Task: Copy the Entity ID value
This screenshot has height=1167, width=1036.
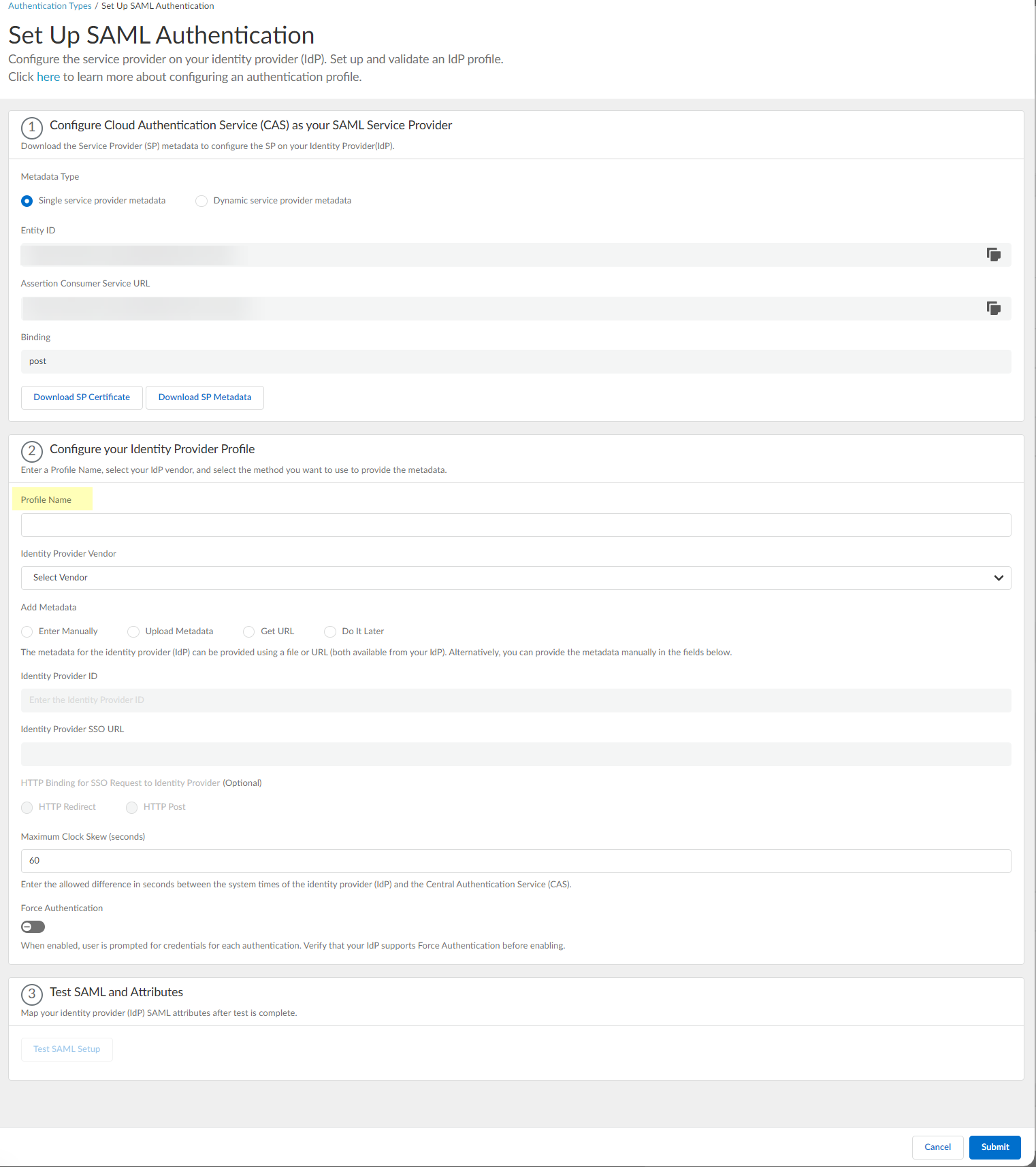Action: tap(993, 254)
